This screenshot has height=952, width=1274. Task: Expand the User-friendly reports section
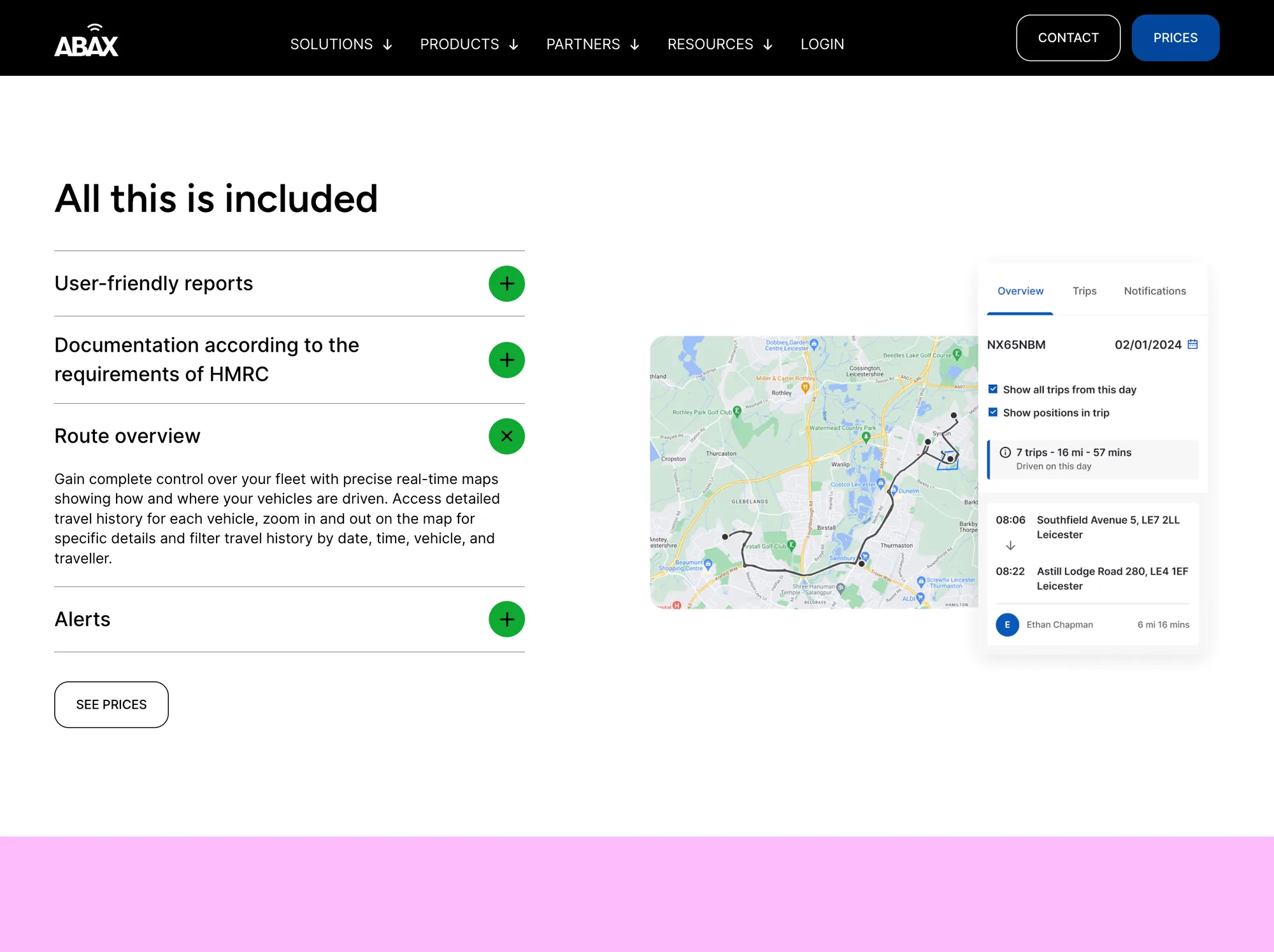coord(506,283)
